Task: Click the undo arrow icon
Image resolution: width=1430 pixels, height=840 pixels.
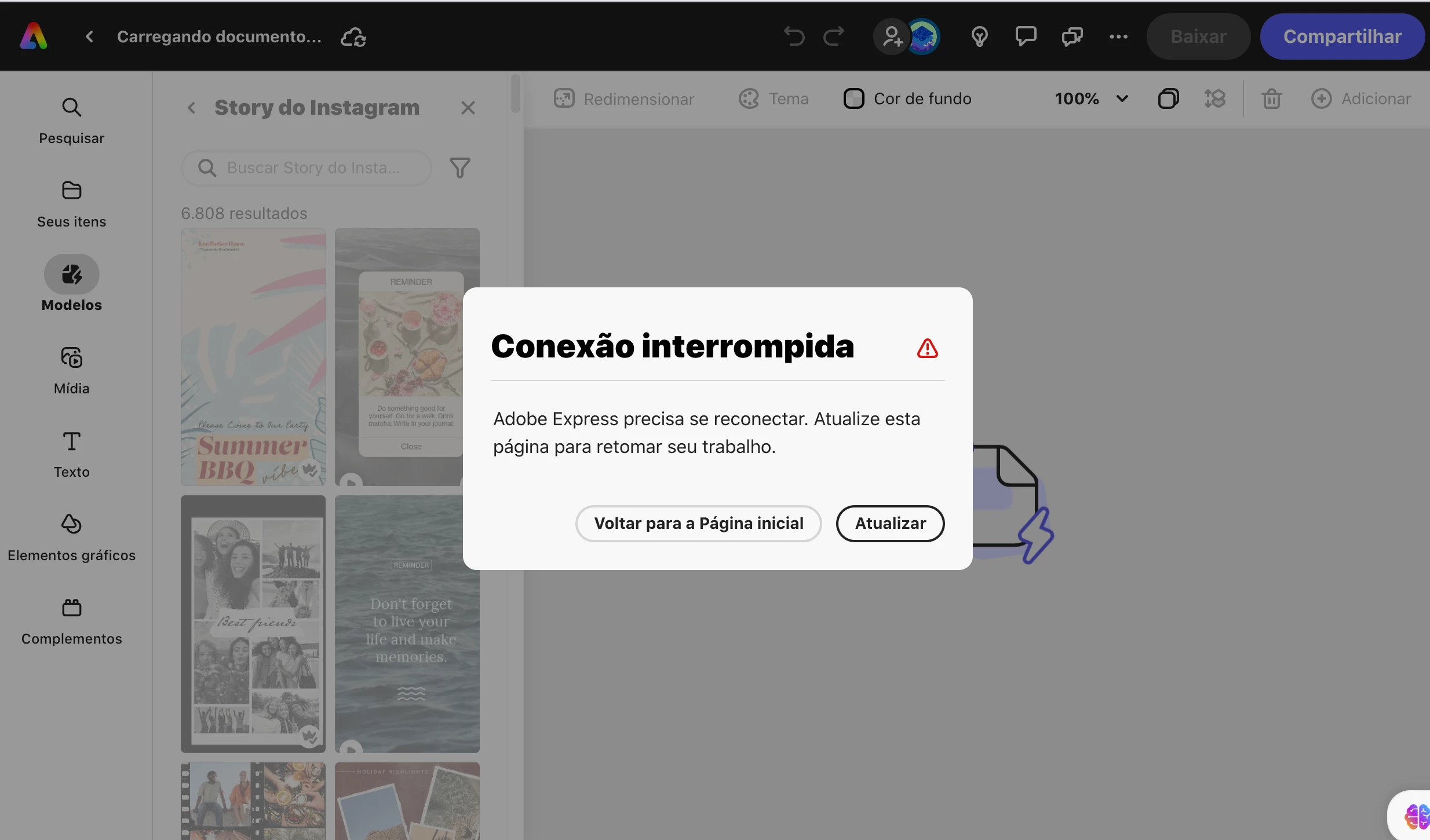Action: (x=794, y=36)
